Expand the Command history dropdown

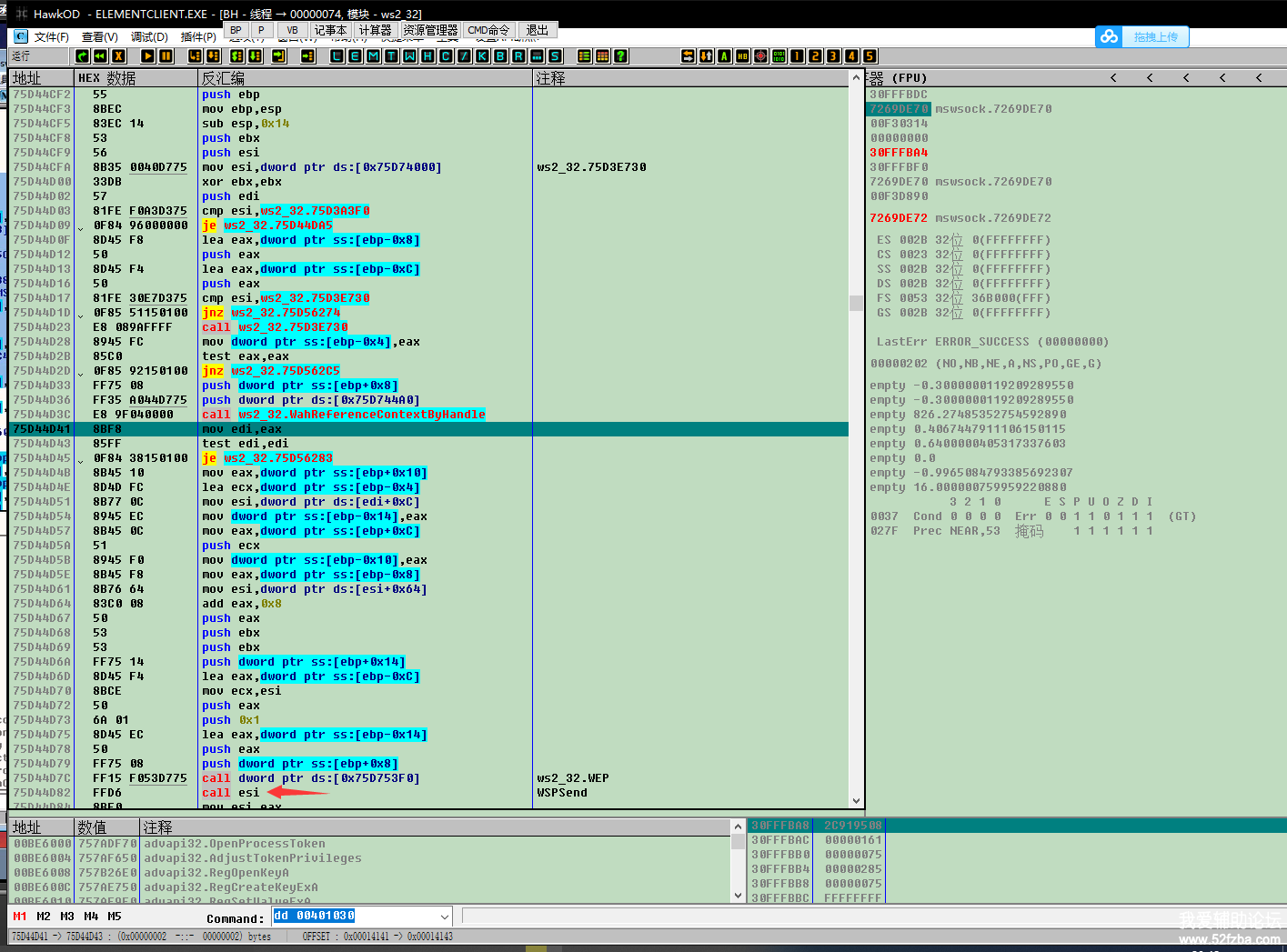click(444, 917)
